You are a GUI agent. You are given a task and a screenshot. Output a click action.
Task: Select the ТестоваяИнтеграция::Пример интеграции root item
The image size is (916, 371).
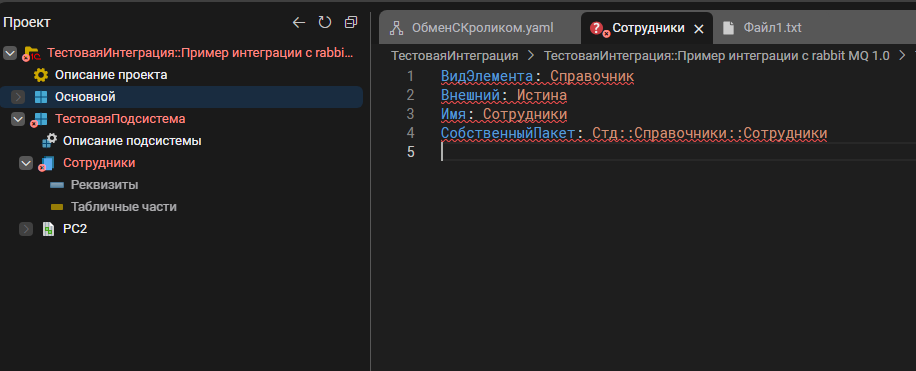click(x=200, y=53)
